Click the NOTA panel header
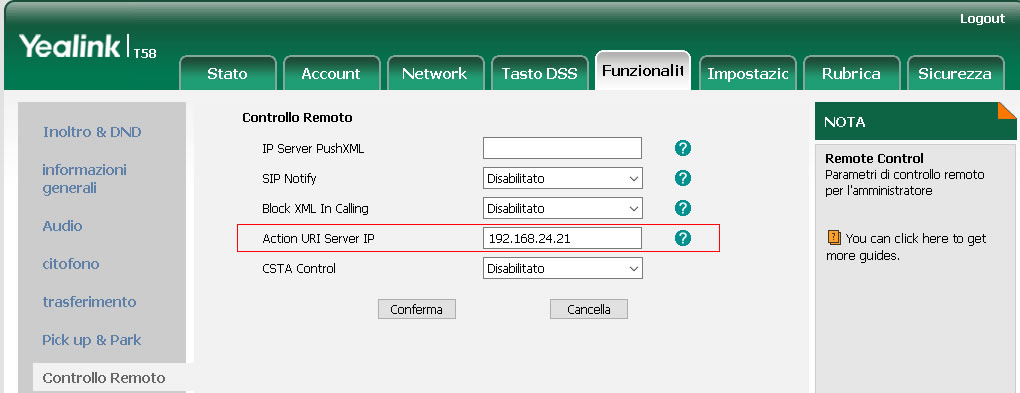 point(915,122)
